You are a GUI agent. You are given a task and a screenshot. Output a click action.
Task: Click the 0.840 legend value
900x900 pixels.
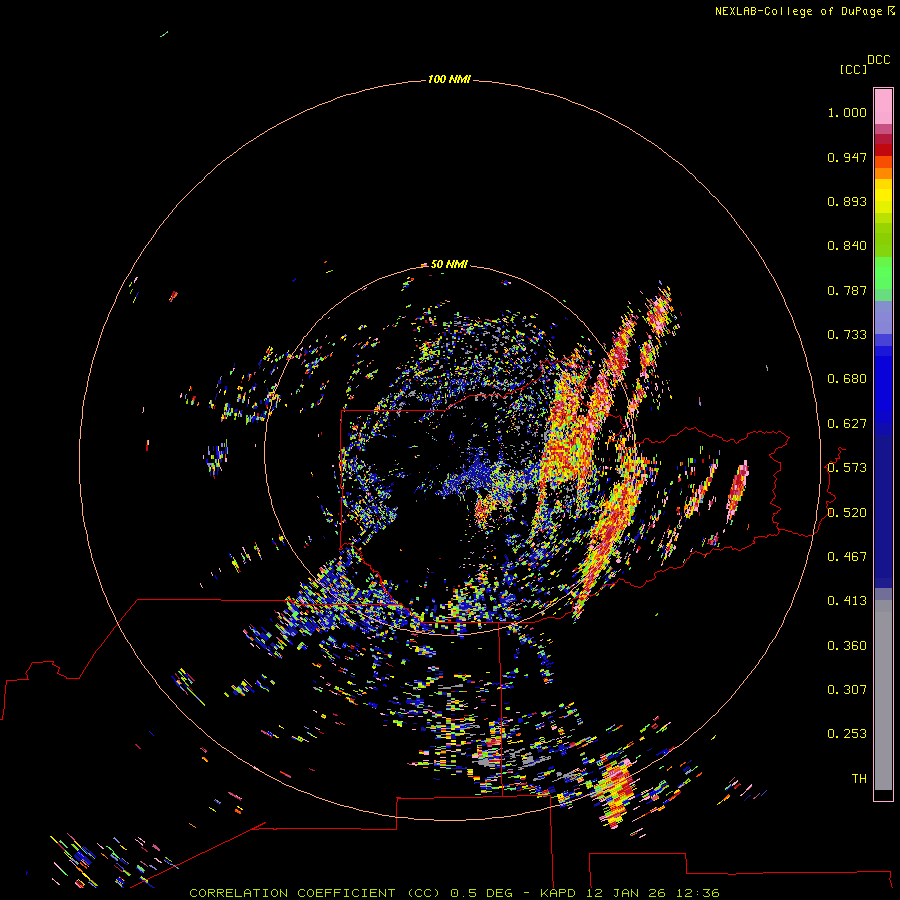847,246
